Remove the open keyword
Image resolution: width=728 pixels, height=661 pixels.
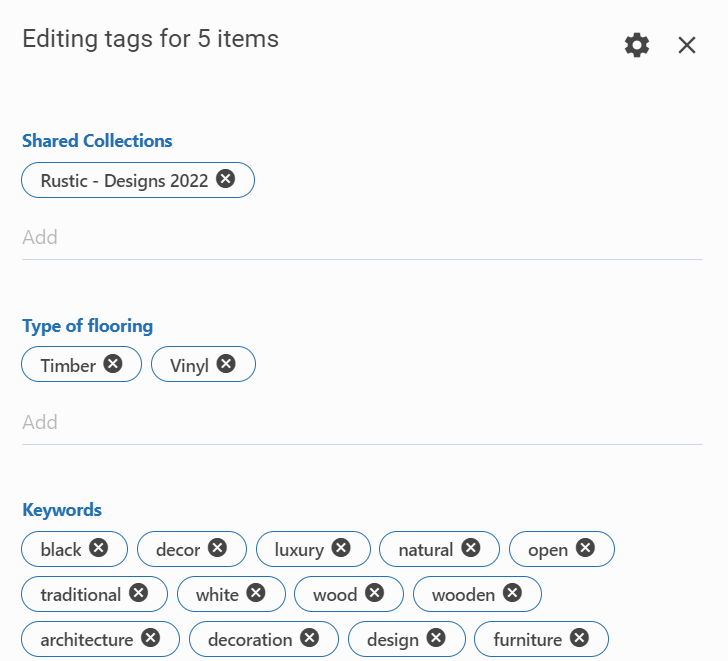pyautogui.click(x=585, y=548)
